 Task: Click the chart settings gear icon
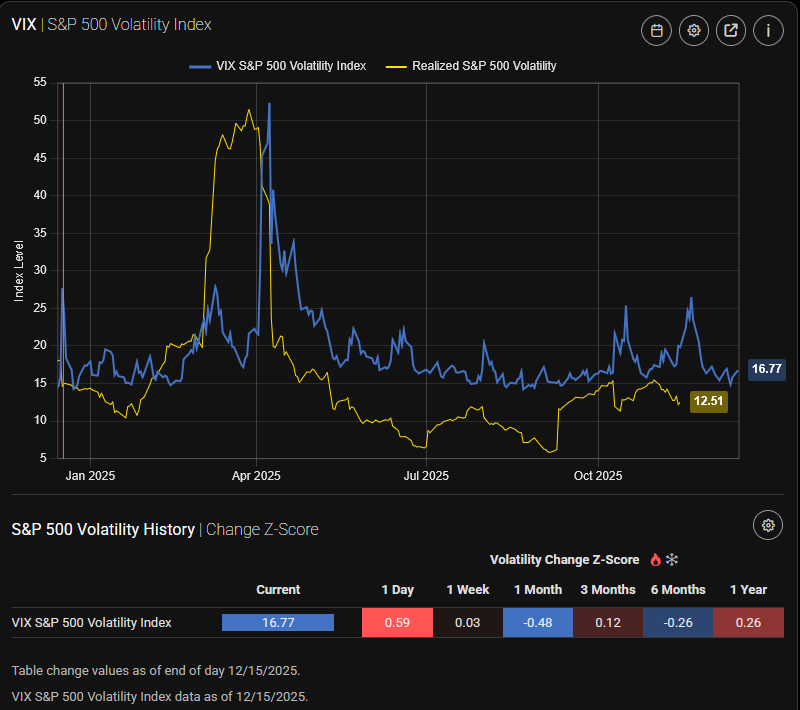693,30
